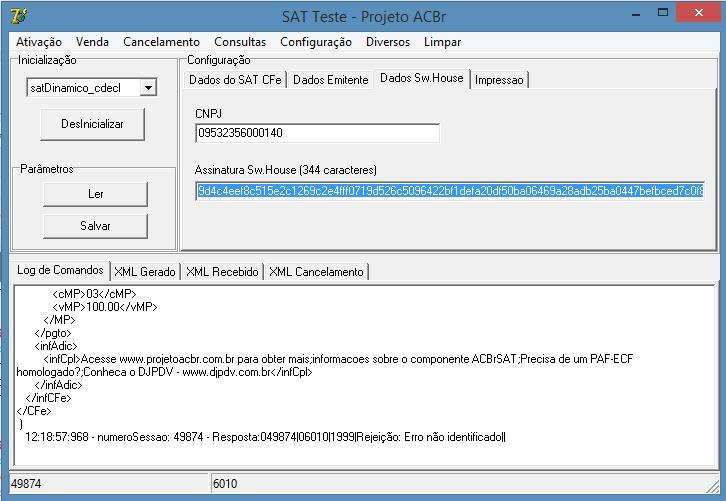The image size is (726, 501).
Task: Open the Ativação menu
Action: click(39, 42)
